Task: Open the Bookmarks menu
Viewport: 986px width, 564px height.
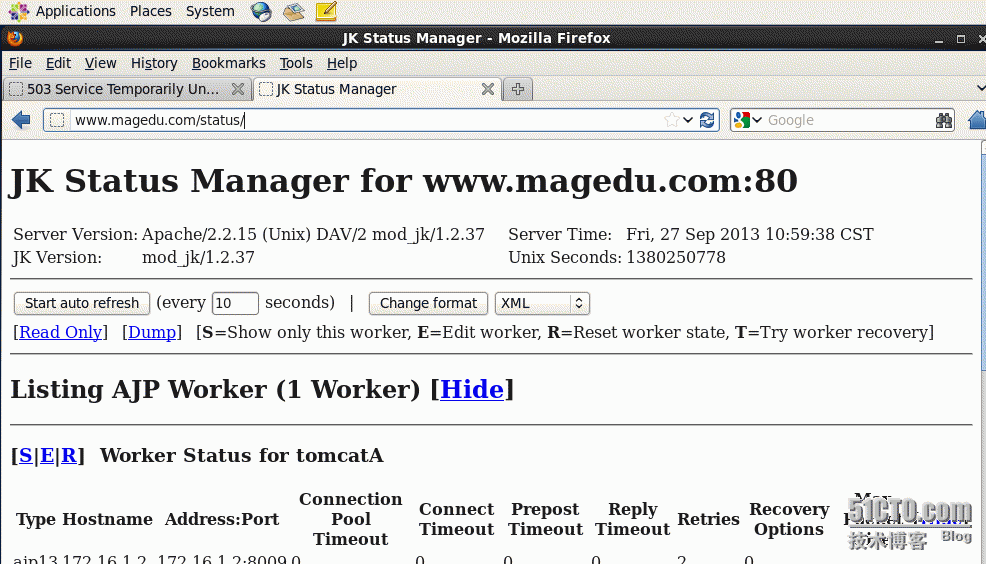Action: click(x=228, y=64)
